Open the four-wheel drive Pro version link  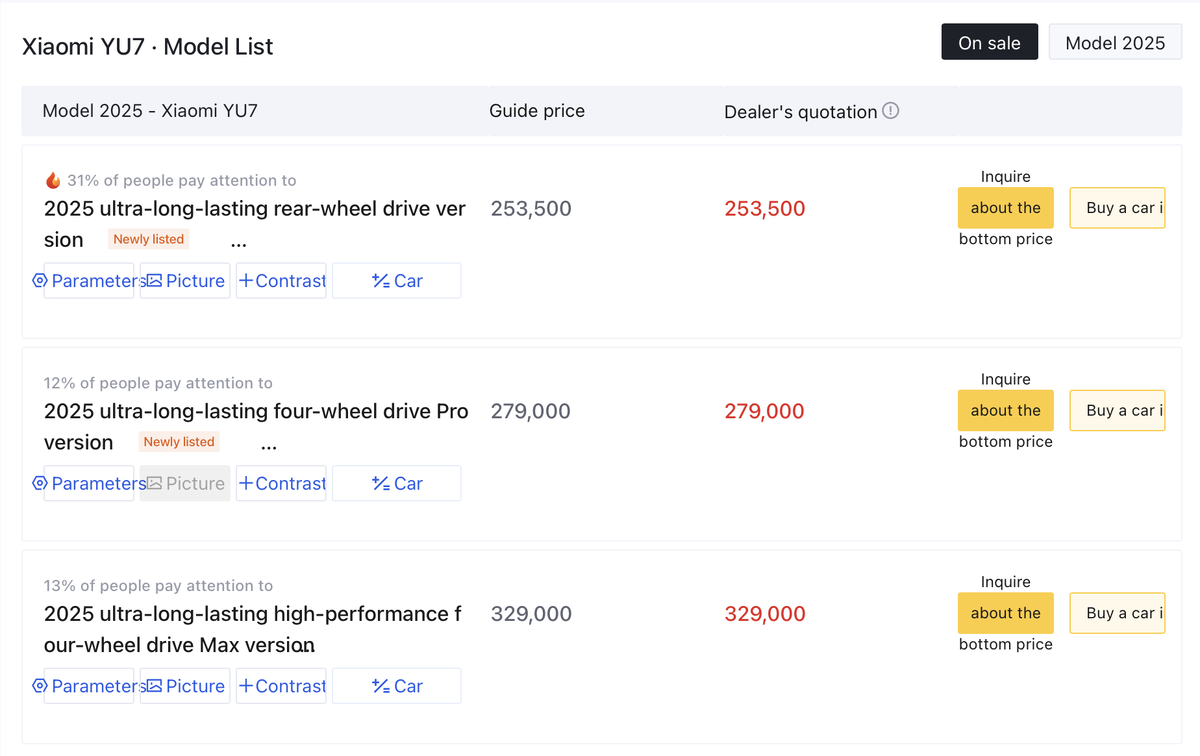[255, 412]
